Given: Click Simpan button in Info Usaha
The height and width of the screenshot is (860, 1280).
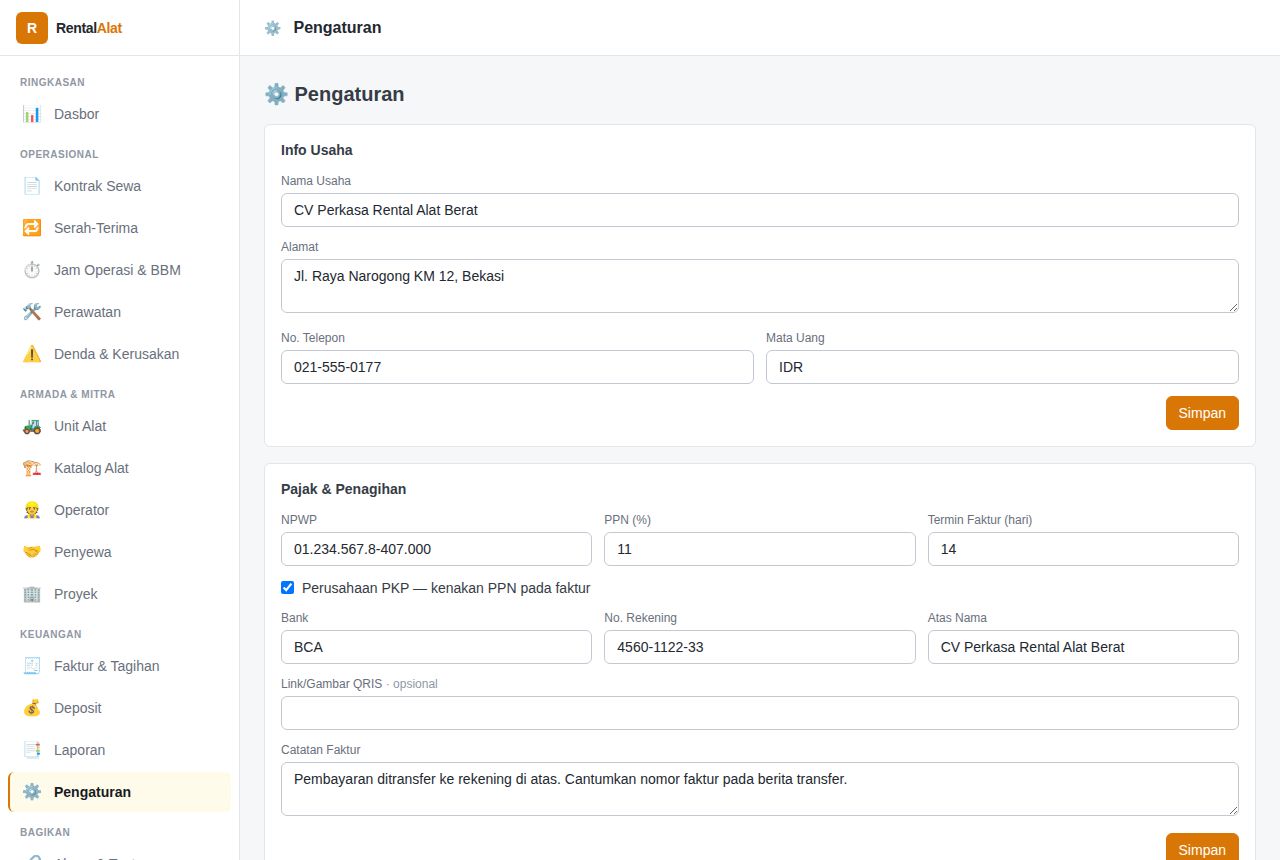Looking at the screenshot, I should [x=1202, y=413].
